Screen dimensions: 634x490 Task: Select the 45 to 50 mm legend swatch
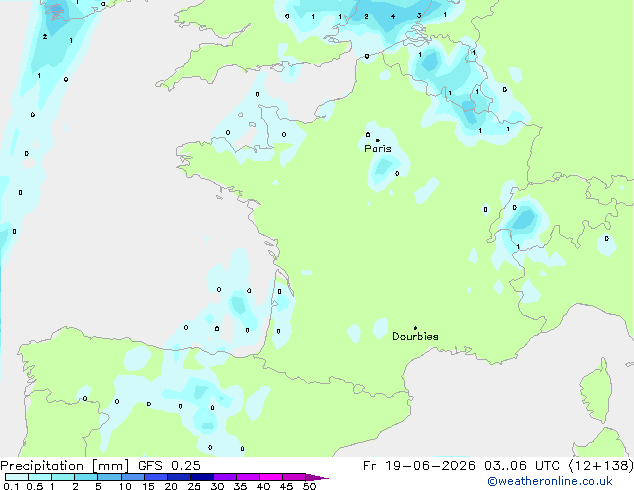tap(294, 477)
